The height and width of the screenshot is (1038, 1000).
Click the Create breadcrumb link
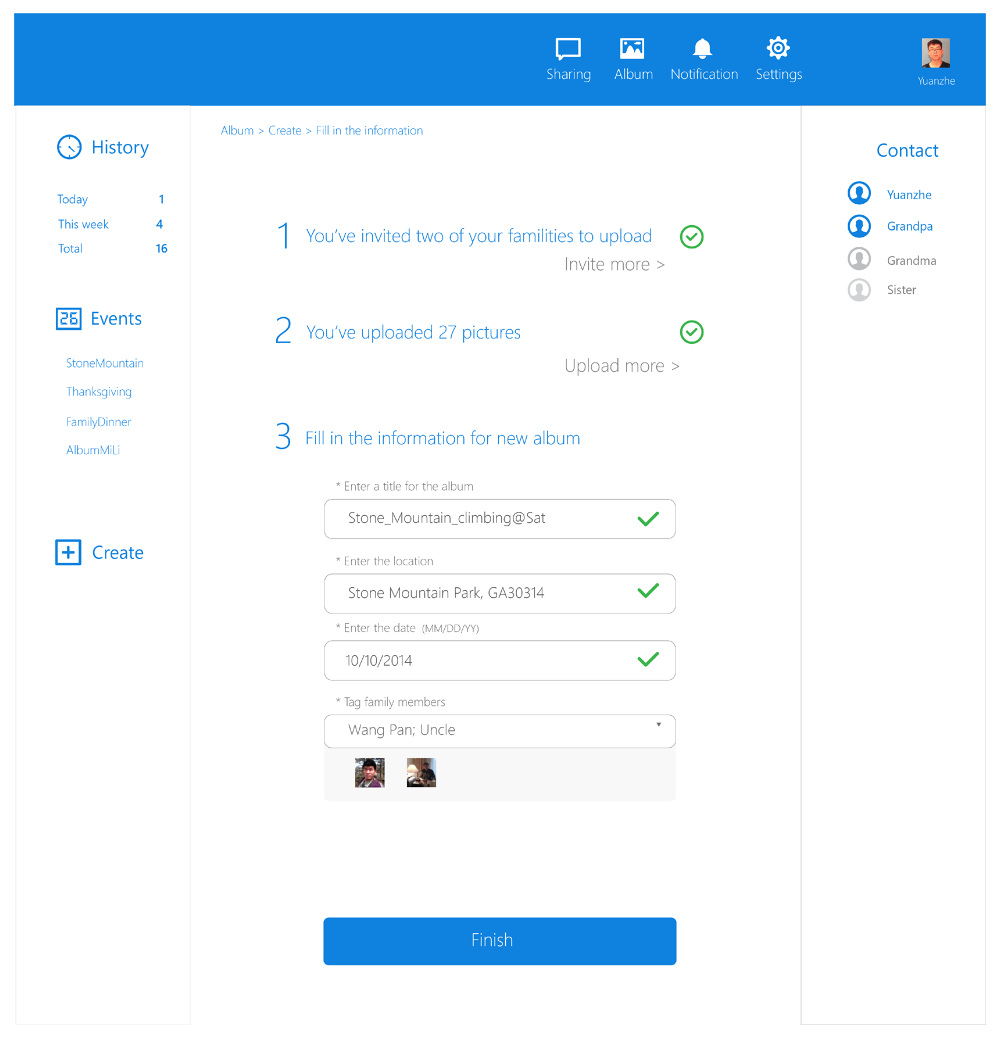(x=284, y=131)
